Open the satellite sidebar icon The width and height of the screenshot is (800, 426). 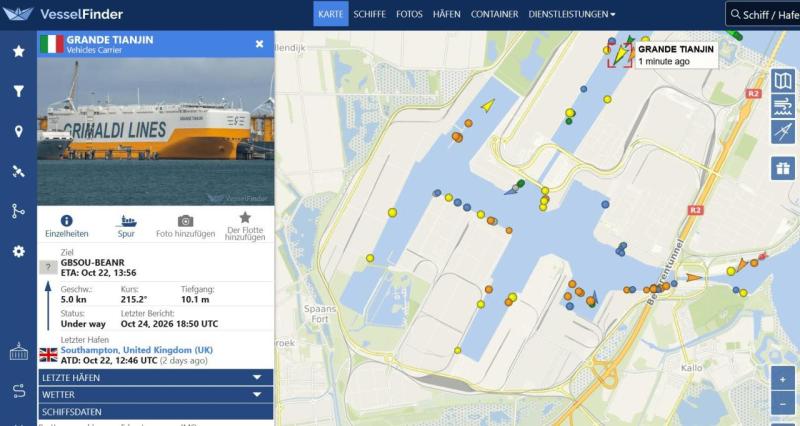pyautogui.click(x=18, y=171)
